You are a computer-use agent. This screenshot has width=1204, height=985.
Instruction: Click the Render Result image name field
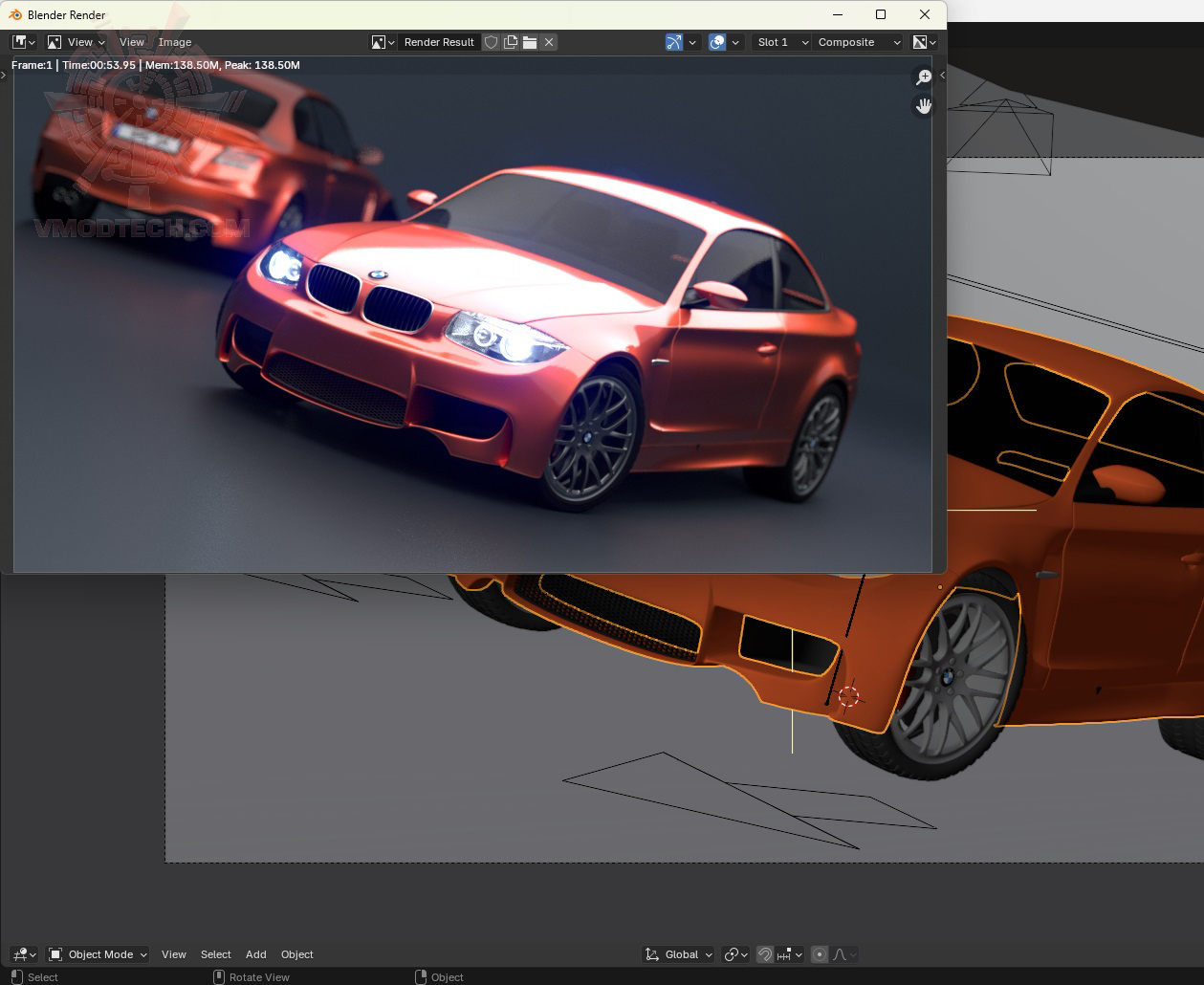(439, 42)
